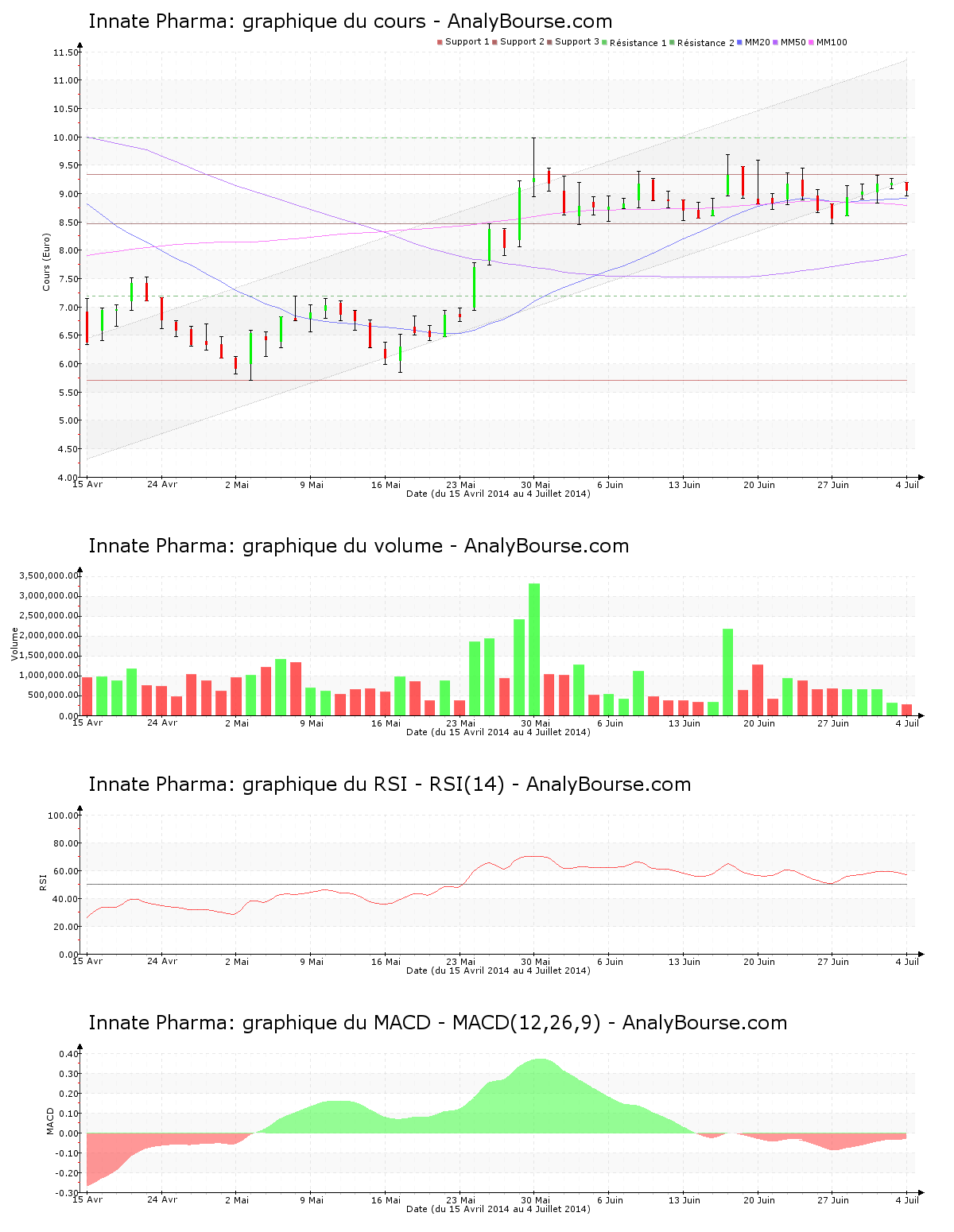This screenshot has width=954, height=1232.
Task: Select the Résistance 2 legend label
Action: coord(706,42)
